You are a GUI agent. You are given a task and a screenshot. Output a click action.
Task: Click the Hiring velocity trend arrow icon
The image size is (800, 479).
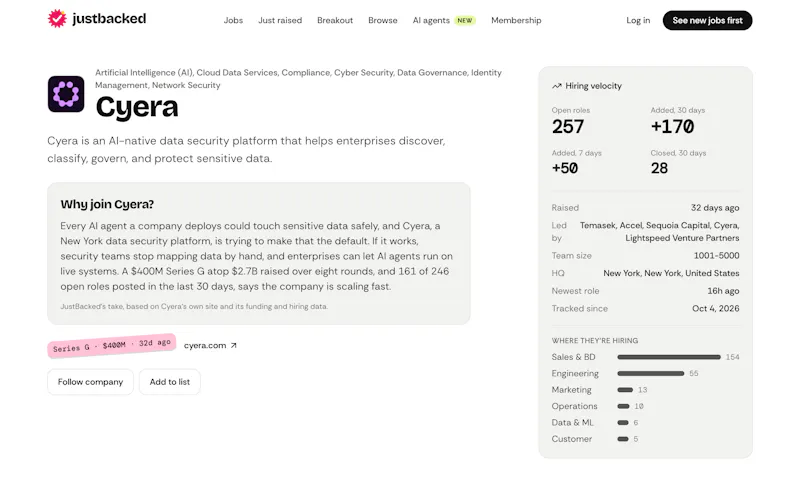[x=557, y=86]
